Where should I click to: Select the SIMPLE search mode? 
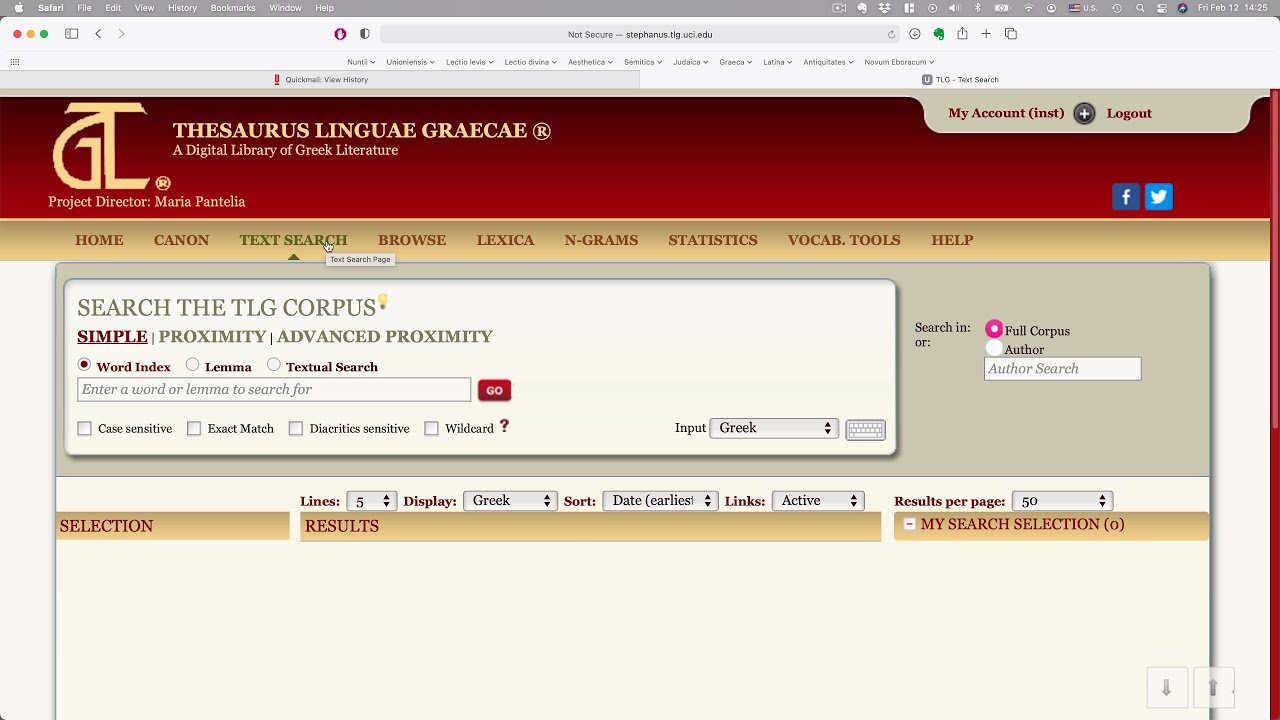[x=112, y=337]
